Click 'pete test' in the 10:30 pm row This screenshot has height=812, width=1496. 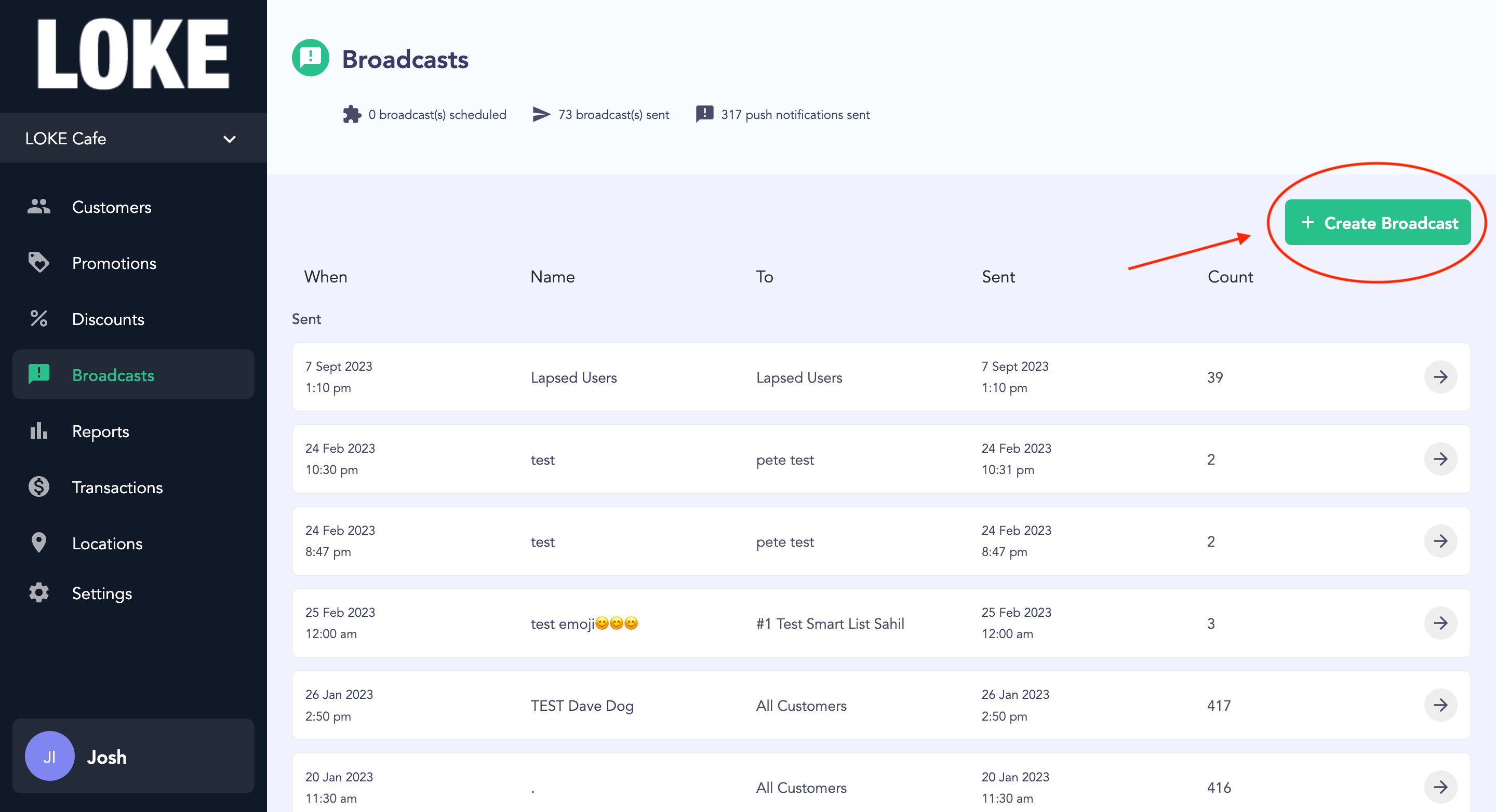pos(784,459)
